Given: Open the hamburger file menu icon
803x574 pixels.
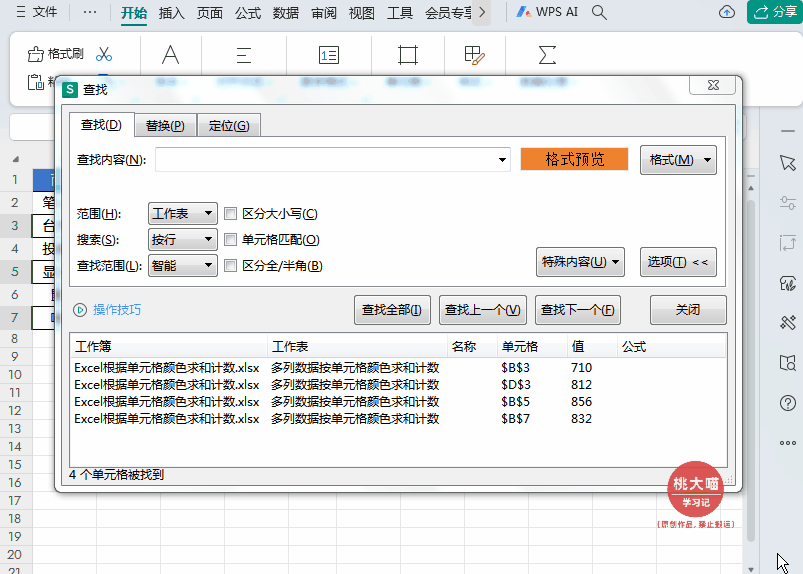Looking at the screenshot, I should tap(20, 12).
